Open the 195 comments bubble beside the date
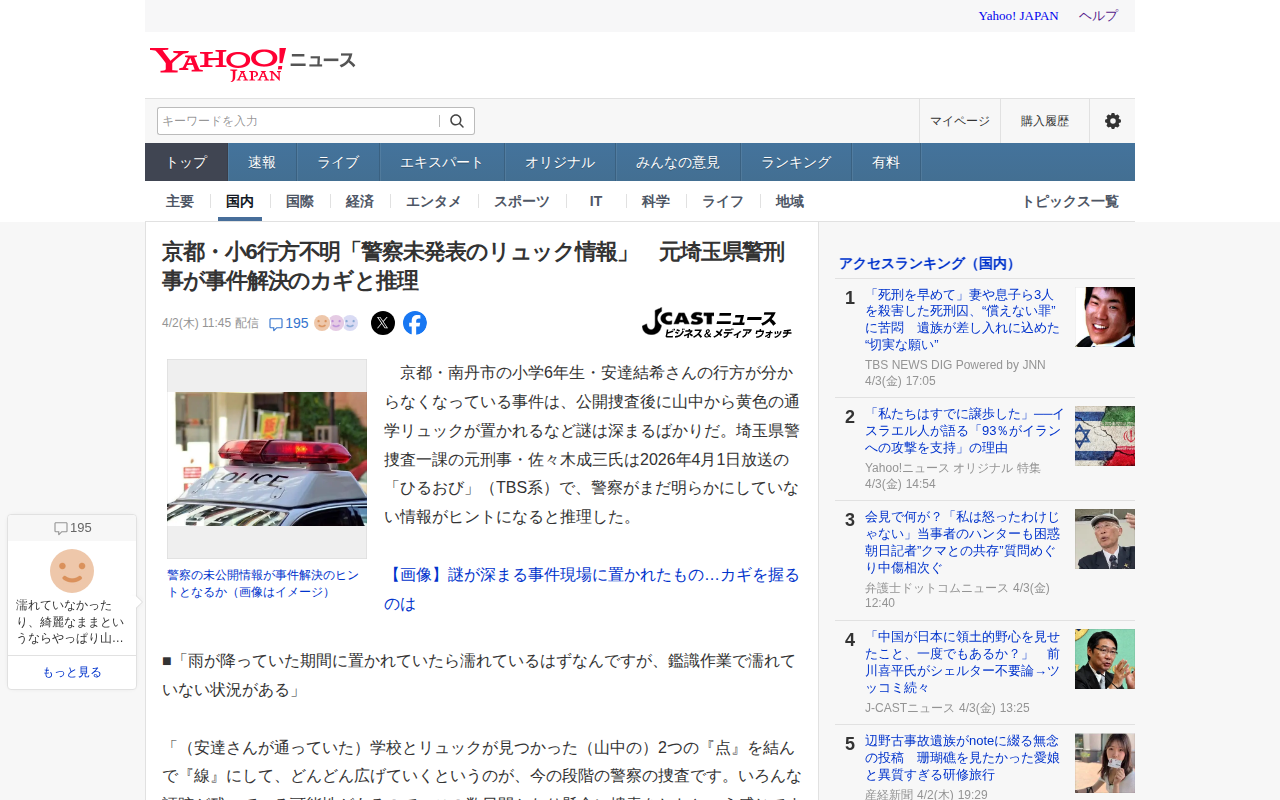 point(289,323)
